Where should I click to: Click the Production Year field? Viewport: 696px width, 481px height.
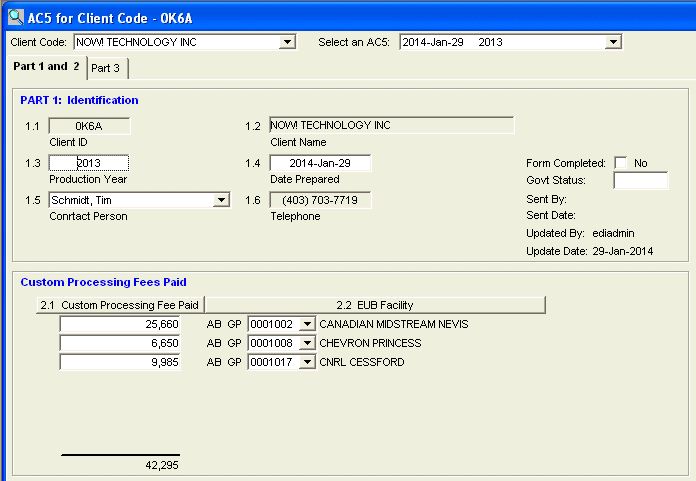tap(89, 163)
